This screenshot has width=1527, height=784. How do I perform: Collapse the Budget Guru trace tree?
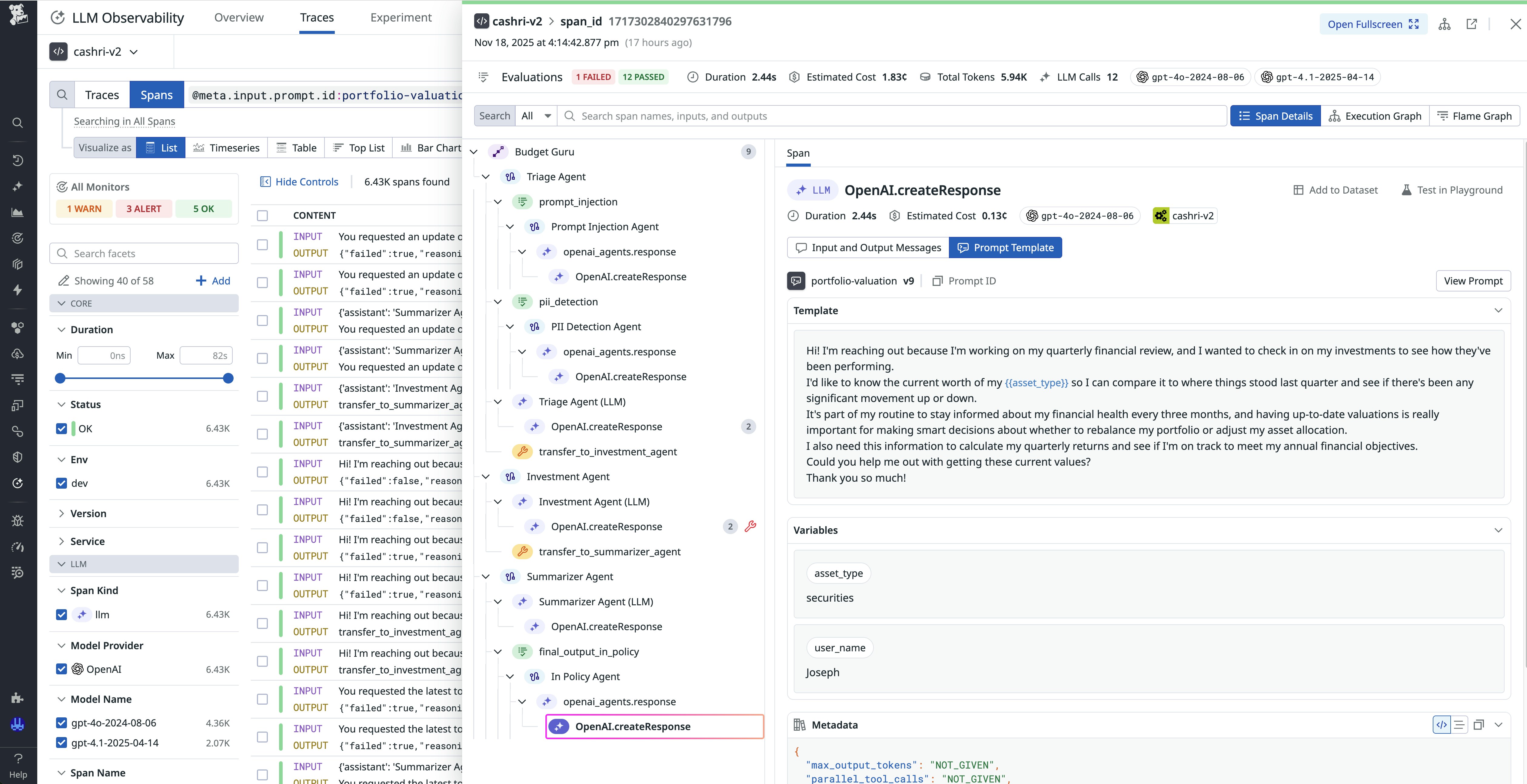[474, 152]
